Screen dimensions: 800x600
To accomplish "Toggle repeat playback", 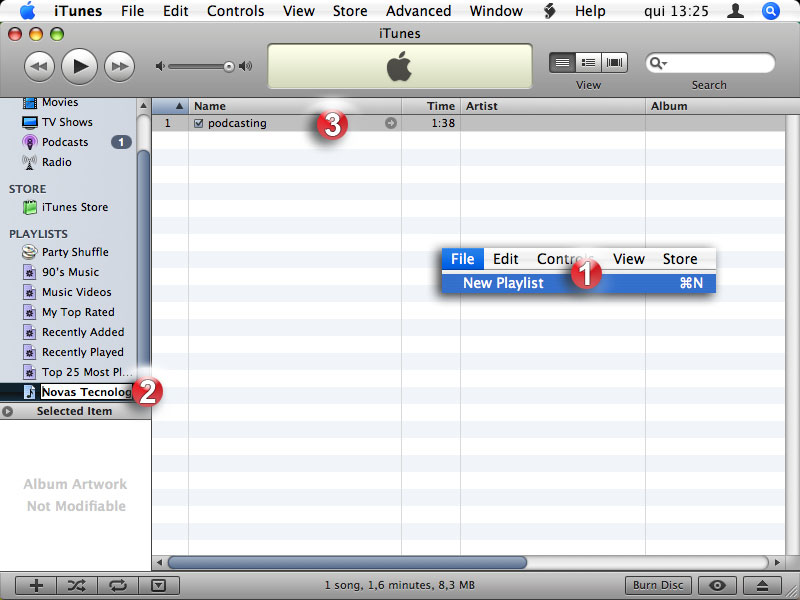I will (117, 585).
